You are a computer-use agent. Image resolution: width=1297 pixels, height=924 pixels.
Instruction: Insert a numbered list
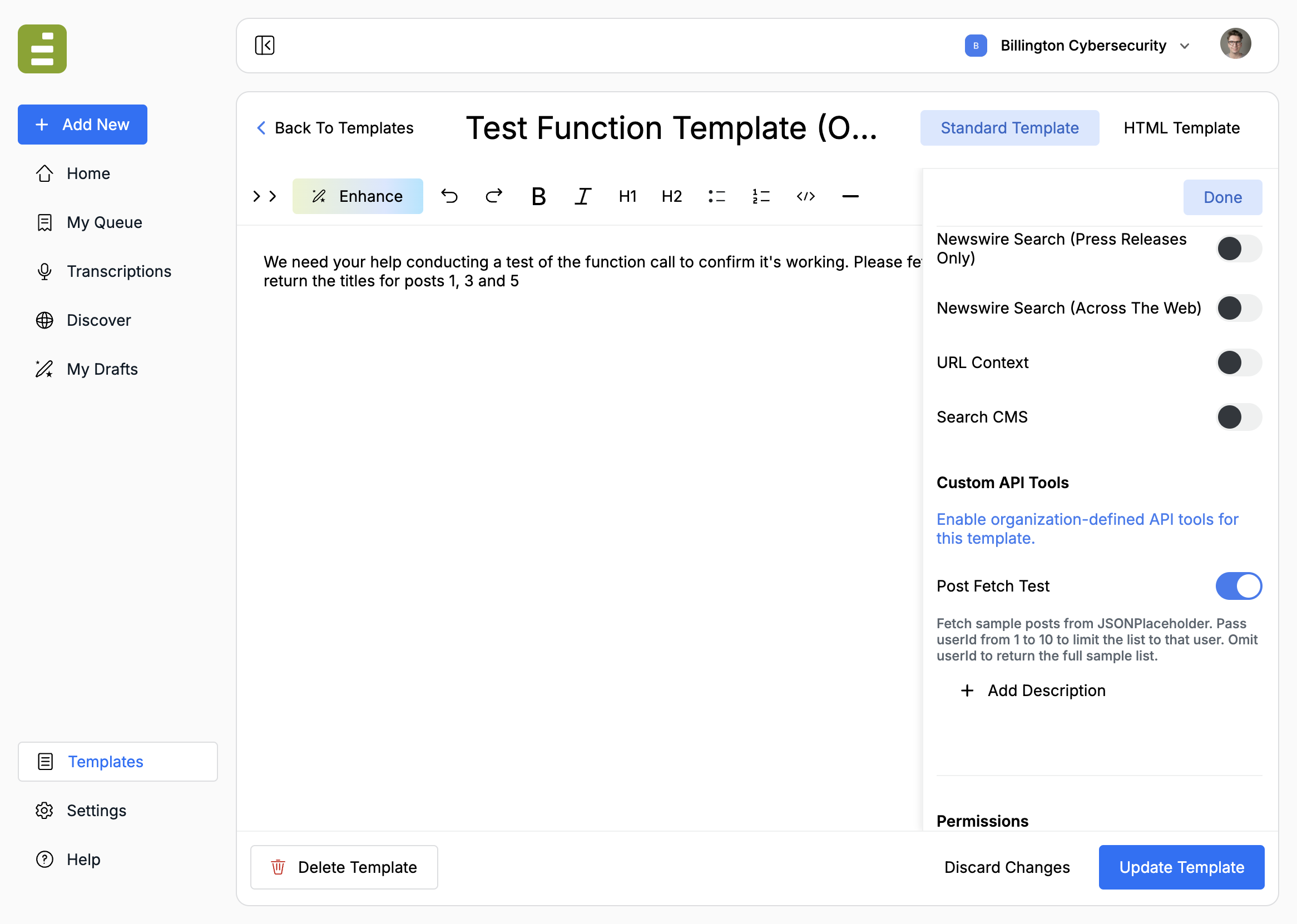click(x=761, y=196)
